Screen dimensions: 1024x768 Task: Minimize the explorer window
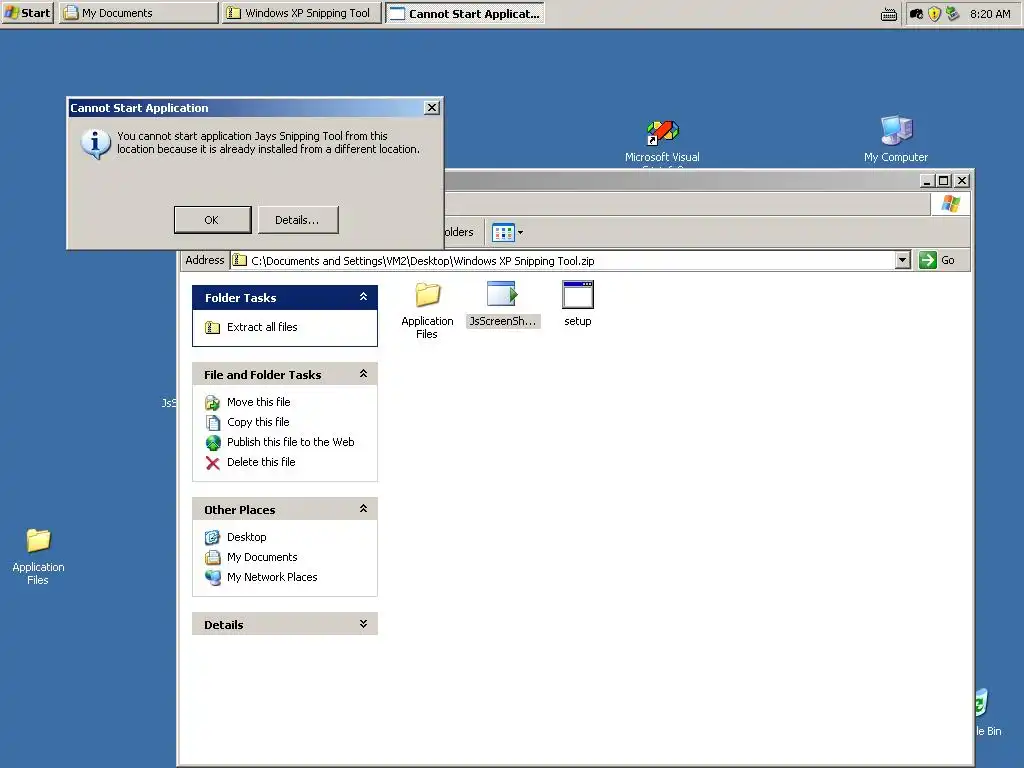pyautogui.click(x=927, y=181)
